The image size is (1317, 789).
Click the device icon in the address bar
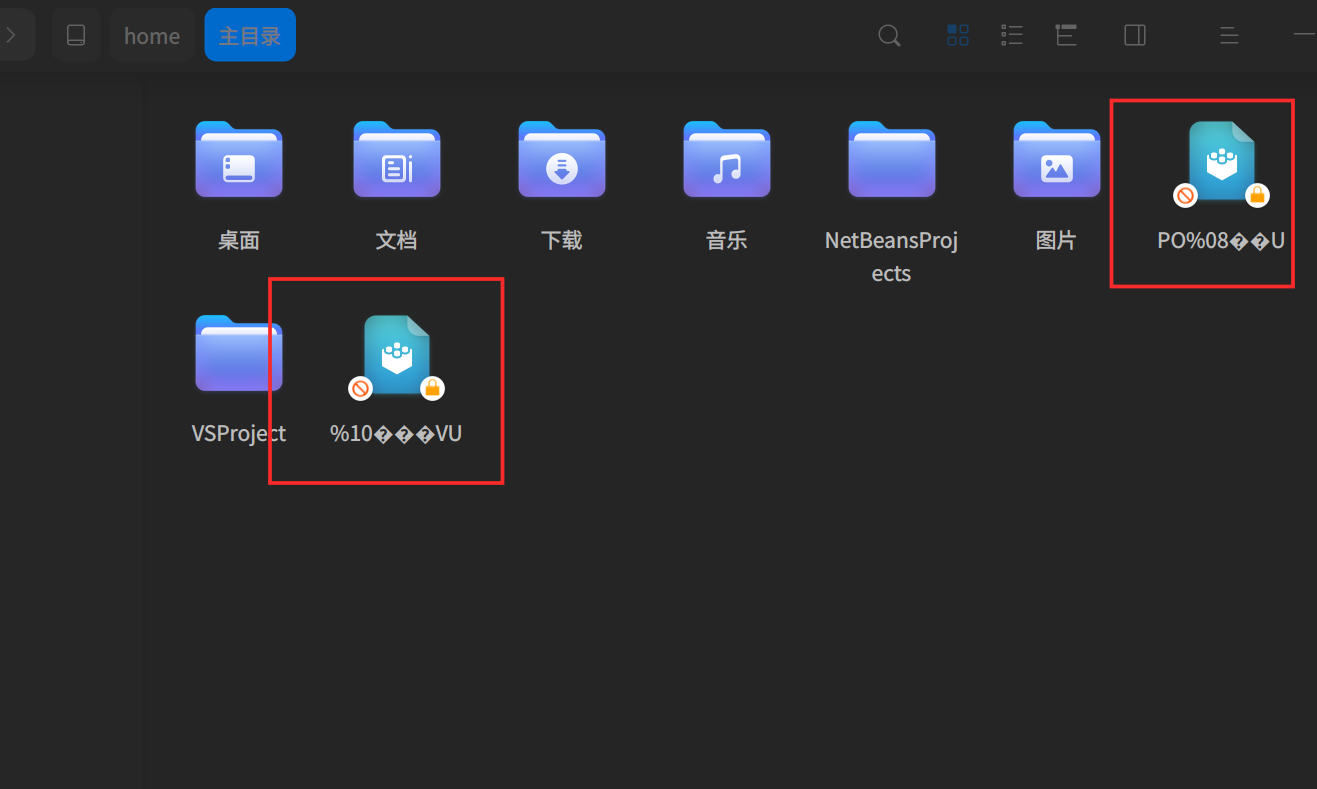[76, 35]
